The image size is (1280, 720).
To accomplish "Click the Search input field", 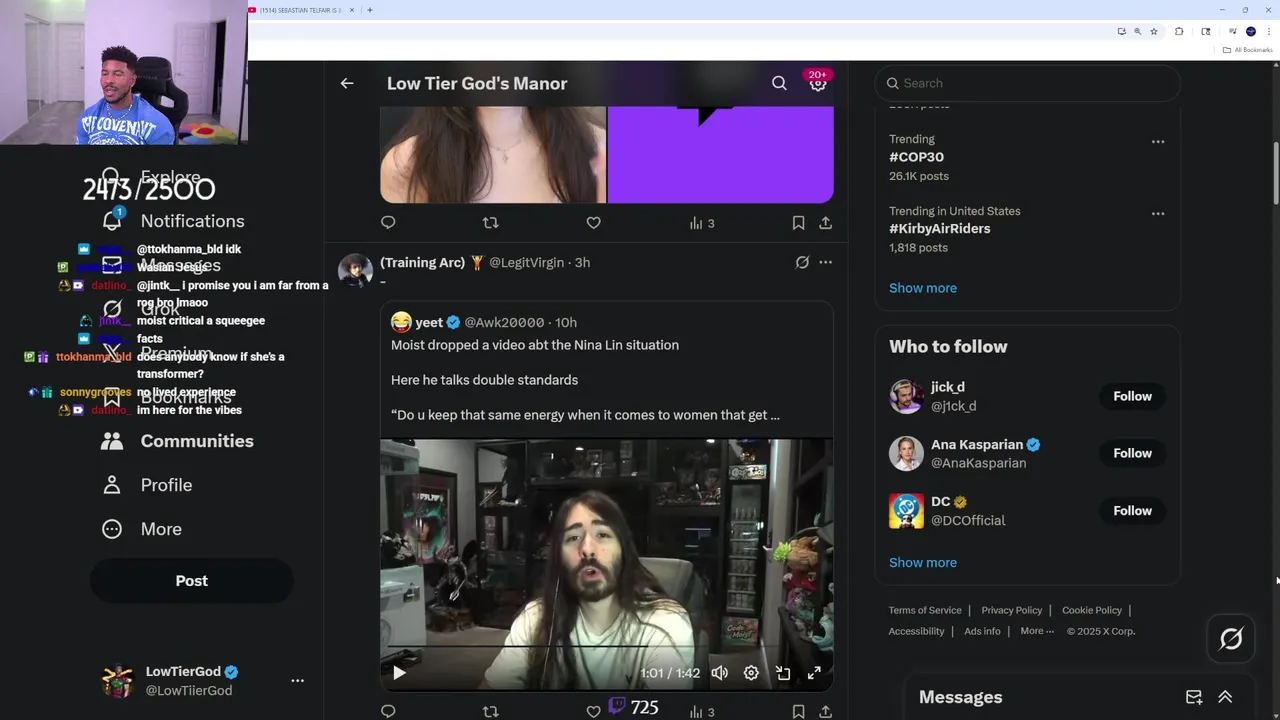I will (x=1027, y=83).
